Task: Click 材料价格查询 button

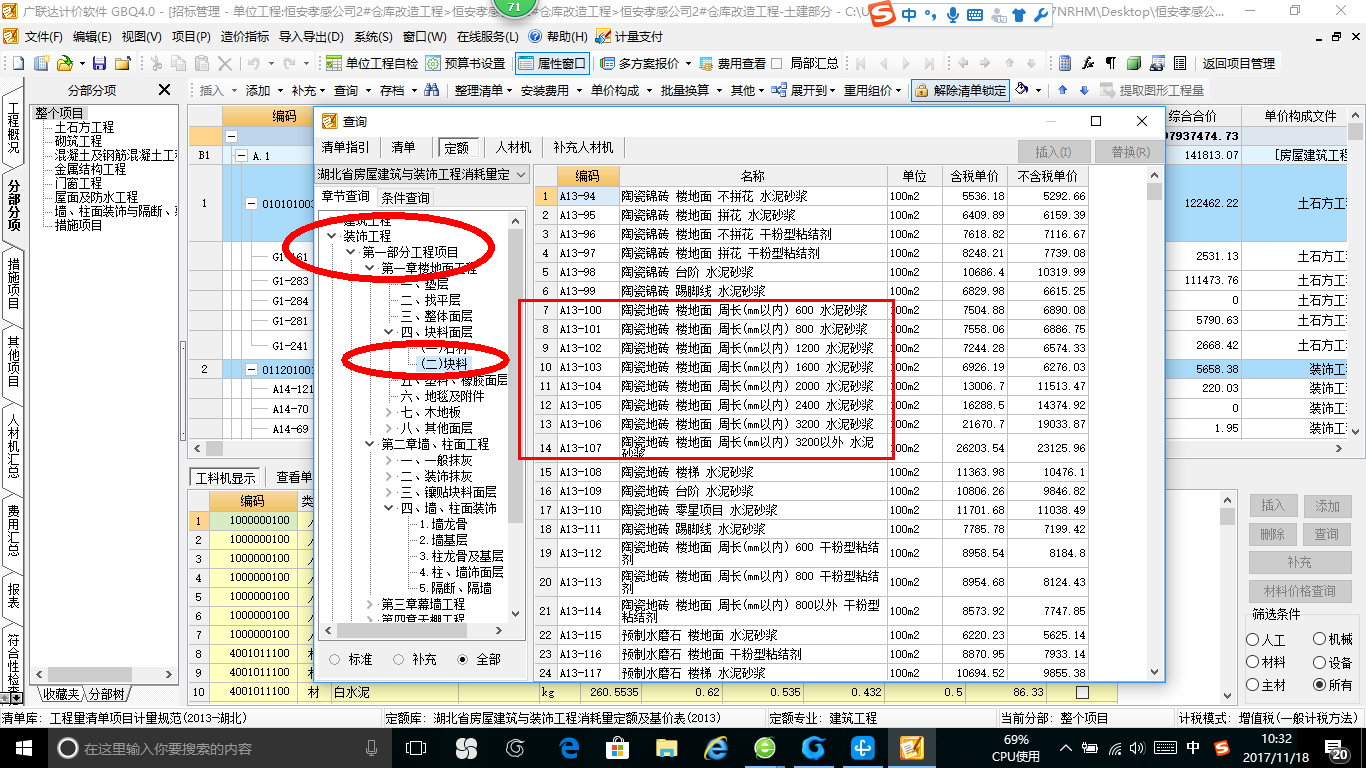Action: tap(1300, 591)
